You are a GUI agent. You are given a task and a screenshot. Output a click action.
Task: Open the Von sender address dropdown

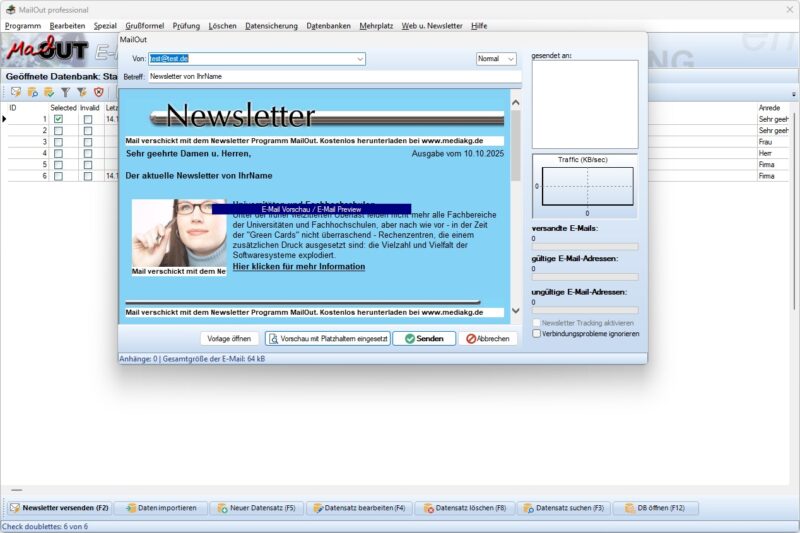click(x=360, y=59)
